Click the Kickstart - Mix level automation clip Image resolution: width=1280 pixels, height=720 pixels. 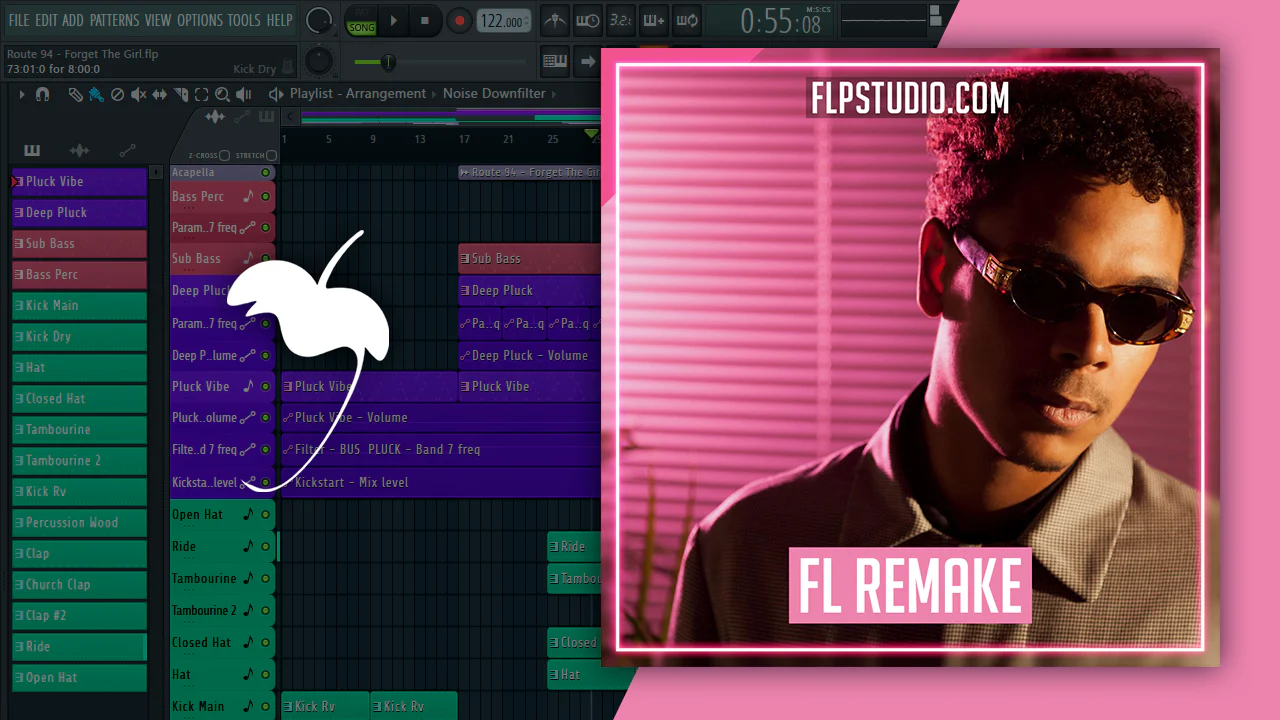[x=441, y=483]
